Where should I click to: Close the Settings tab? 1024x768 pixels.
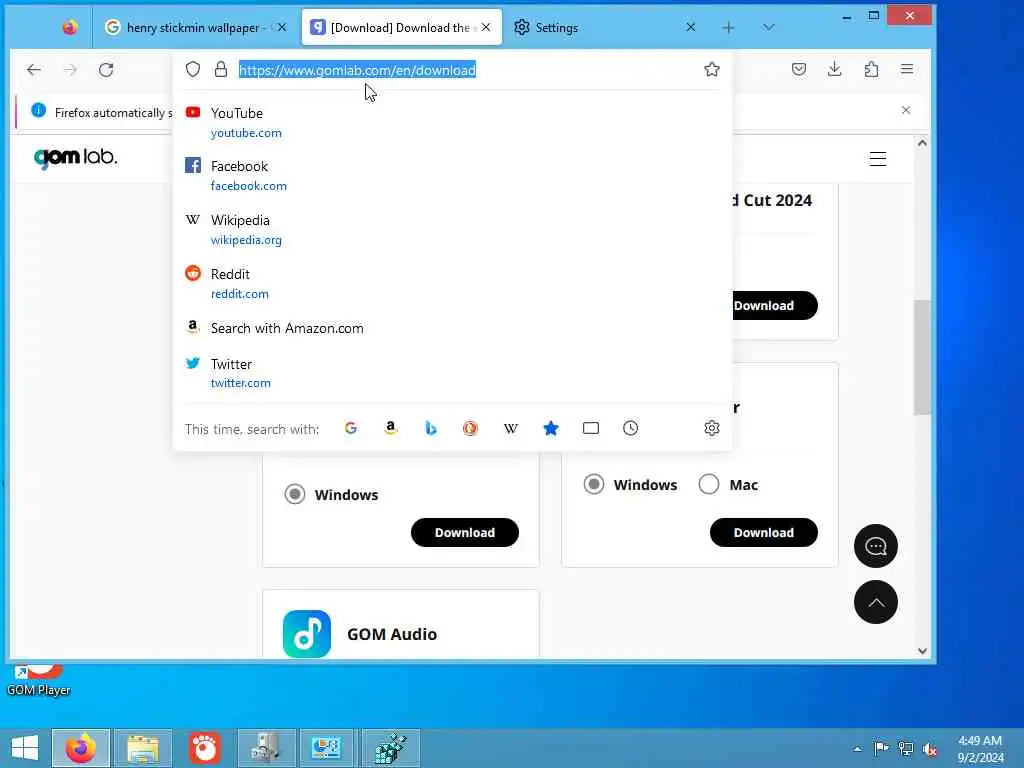[x=691, y=27]
